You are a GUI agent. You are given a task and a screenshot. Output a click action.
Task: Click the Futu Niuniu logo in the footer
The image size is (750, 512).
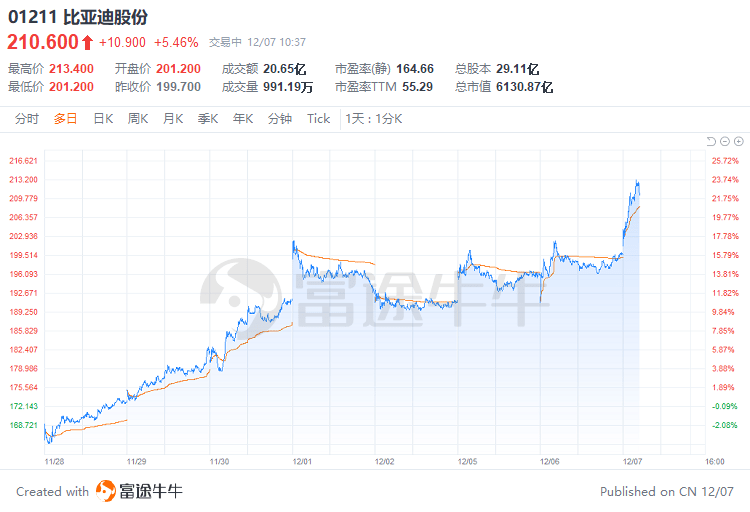(x=139, y=491)
